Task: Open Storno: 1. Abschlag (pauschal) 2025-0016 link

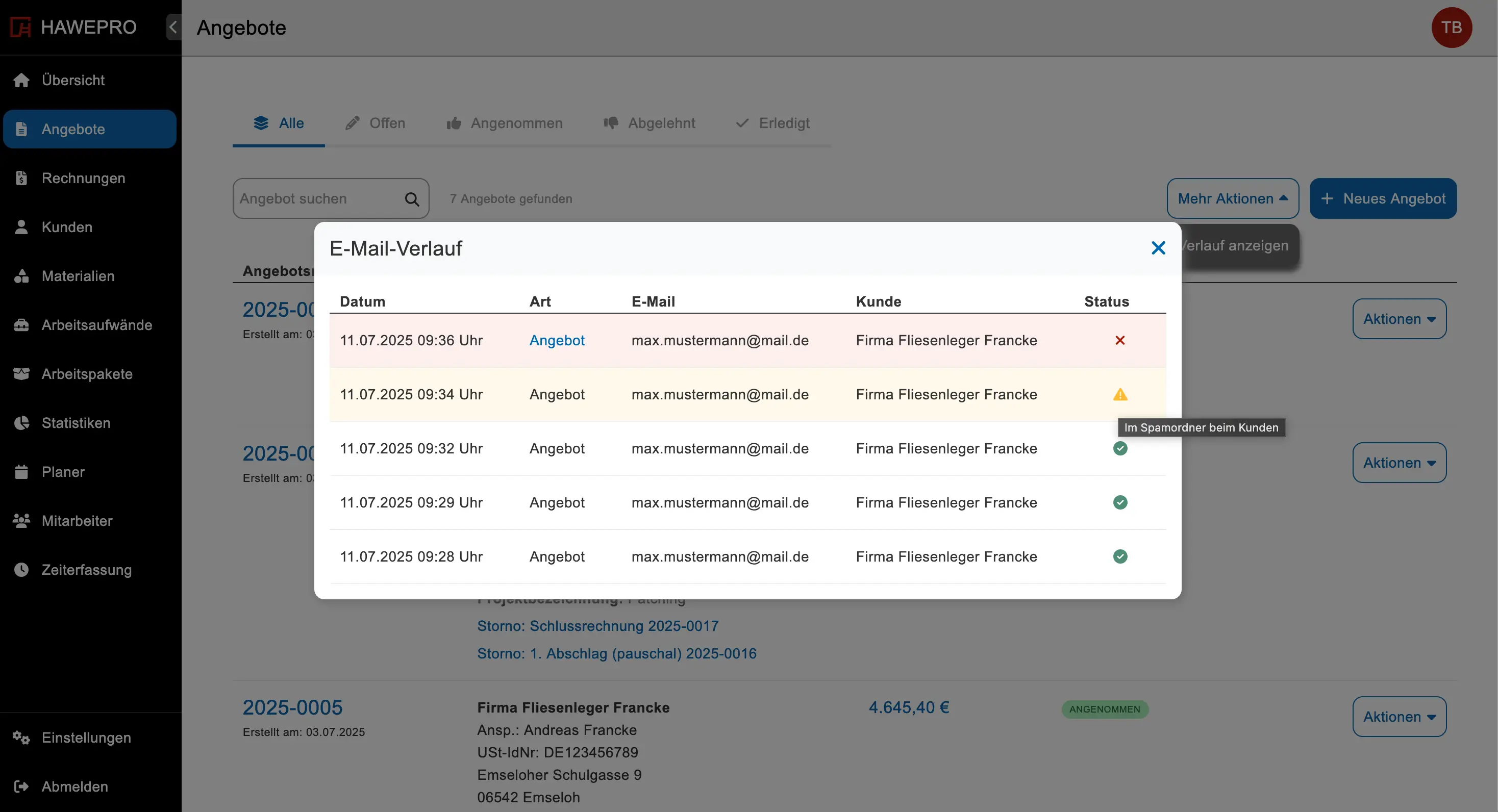Action: pos(616,653)
